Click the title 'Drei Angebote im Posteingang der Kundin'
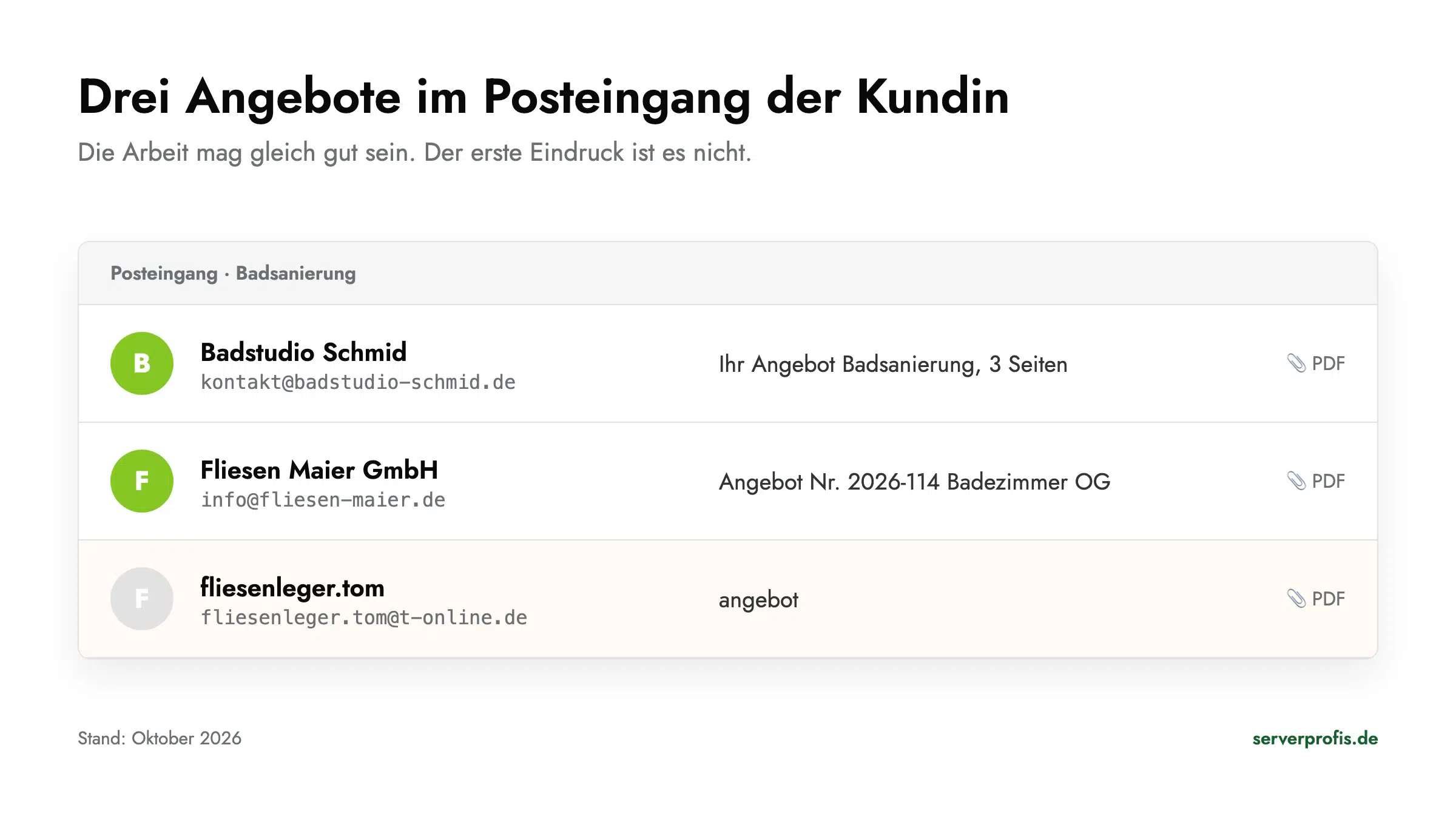This screenshot has height=819, width=1456. 544,97
